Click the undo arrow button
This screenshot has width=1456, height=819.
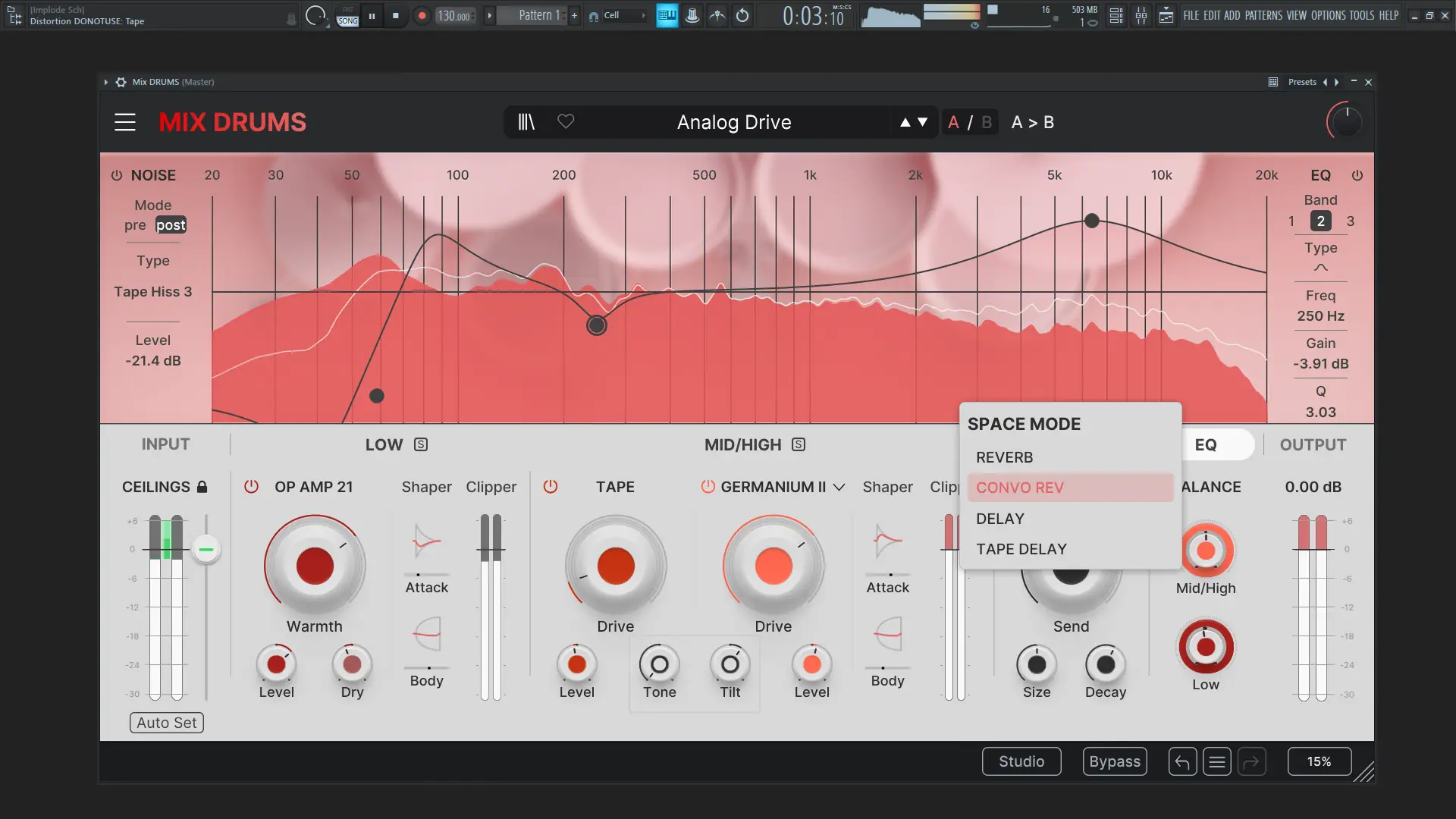tap(1182, 761)
